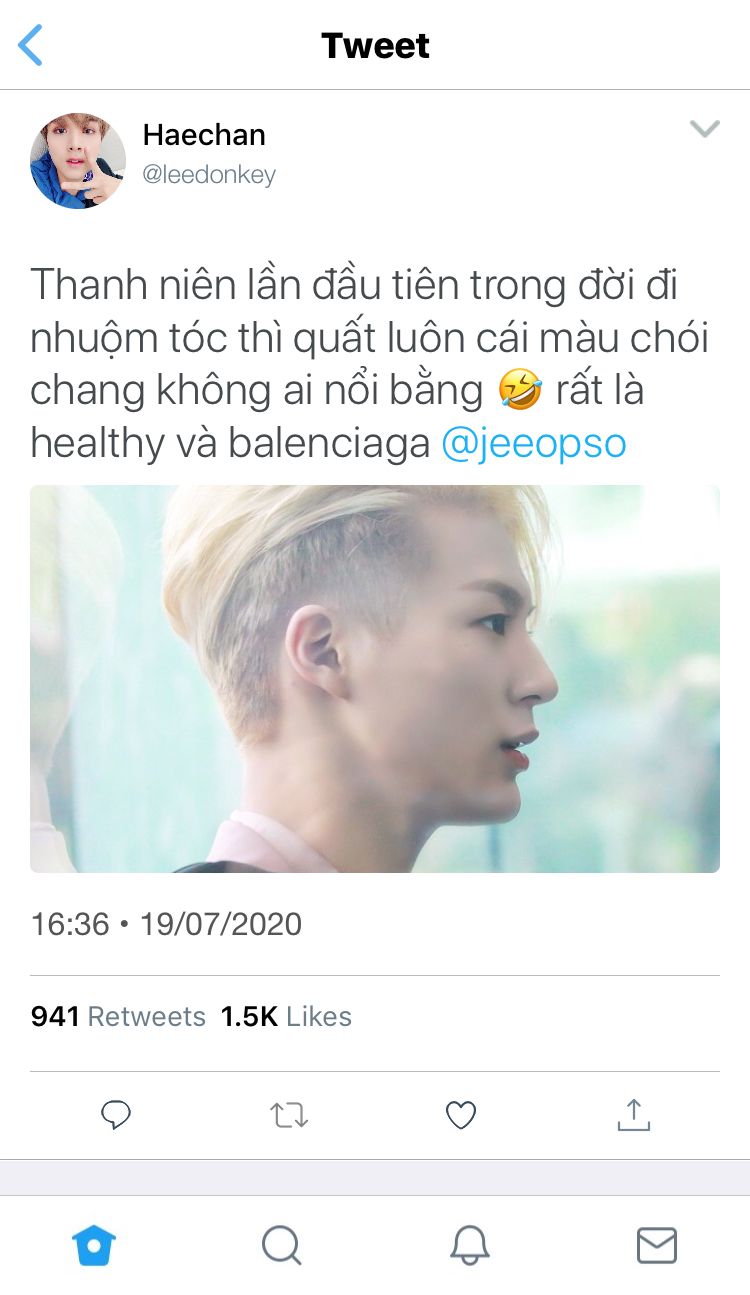Tap the reply speech bubble icon
Viewport: 750px width, 1295px height.
(117, 1114)
